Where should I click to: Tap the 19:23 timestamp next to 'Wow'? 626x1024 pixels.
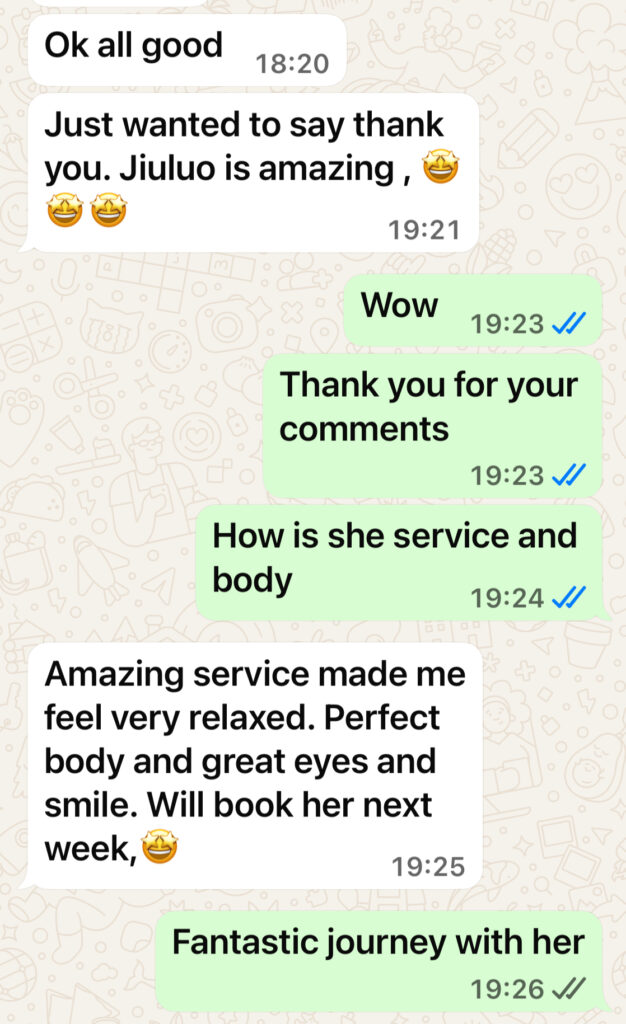[x=507, y=323]
